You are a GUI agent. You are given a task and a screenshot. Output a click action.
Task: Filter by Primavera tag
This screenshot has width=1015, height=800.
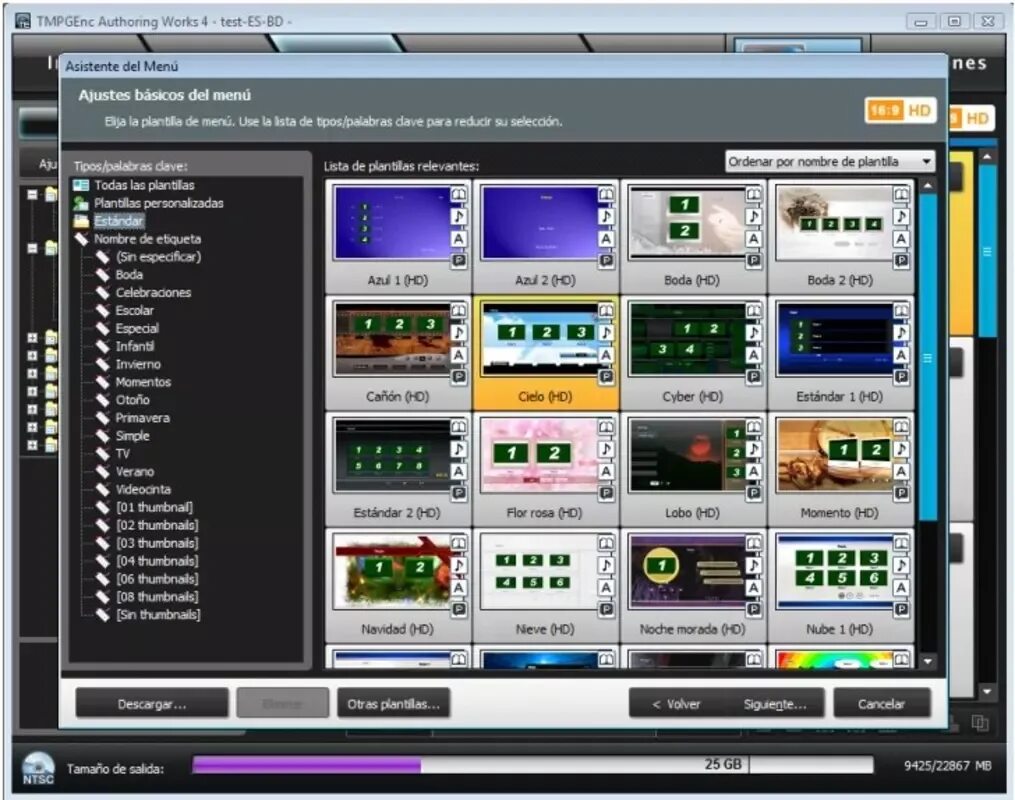click(x=142, y=418)
